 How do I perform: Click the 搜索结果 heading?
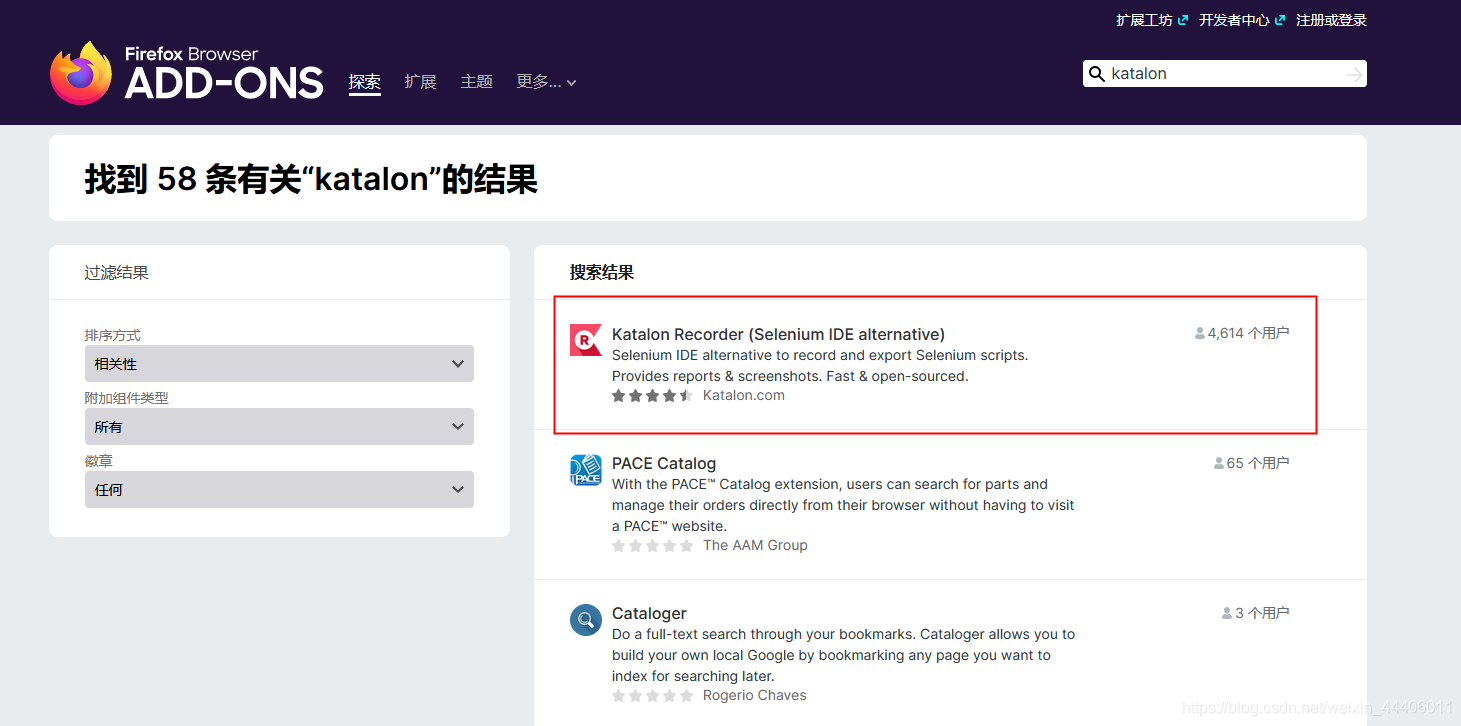click(x=602, y=273)
